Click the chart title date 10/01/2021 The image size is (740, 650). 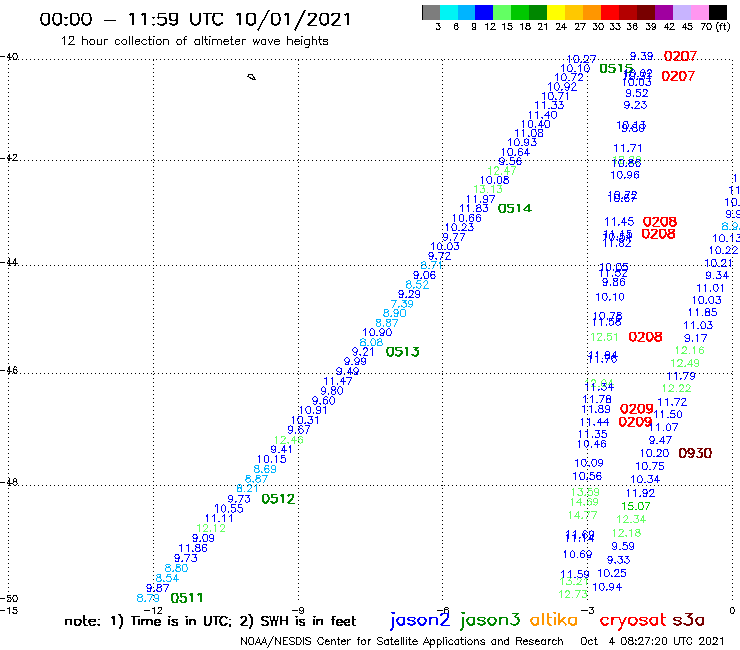(x=293, y=19)
